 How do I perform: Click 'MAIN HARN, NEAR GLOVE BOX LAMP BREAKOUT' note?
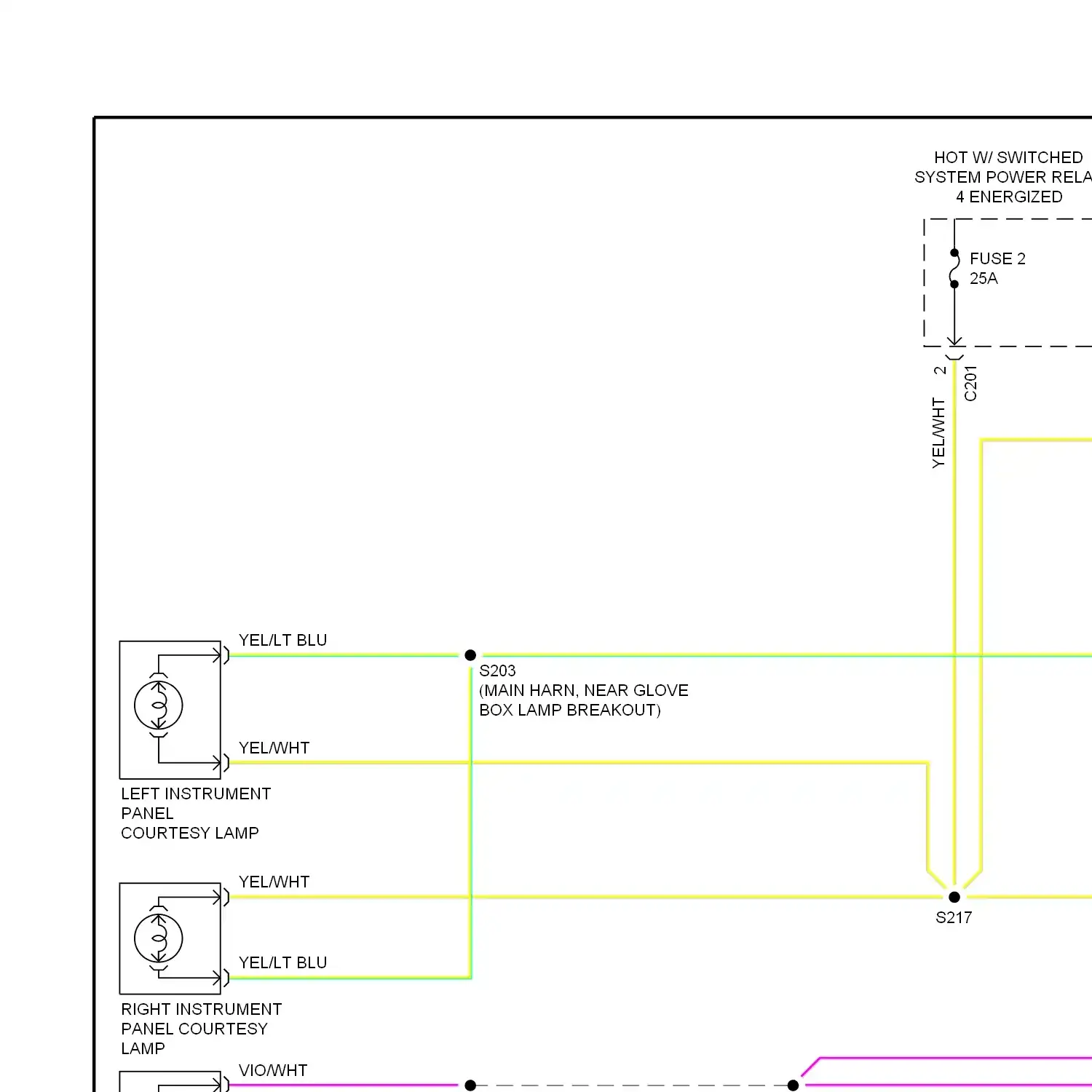tap(584, 700)
